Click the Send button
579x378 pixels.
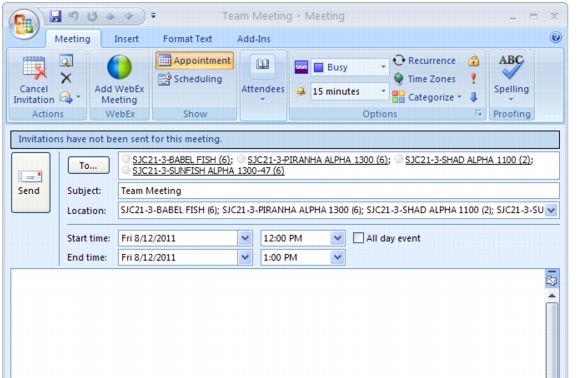click(31, 182)
